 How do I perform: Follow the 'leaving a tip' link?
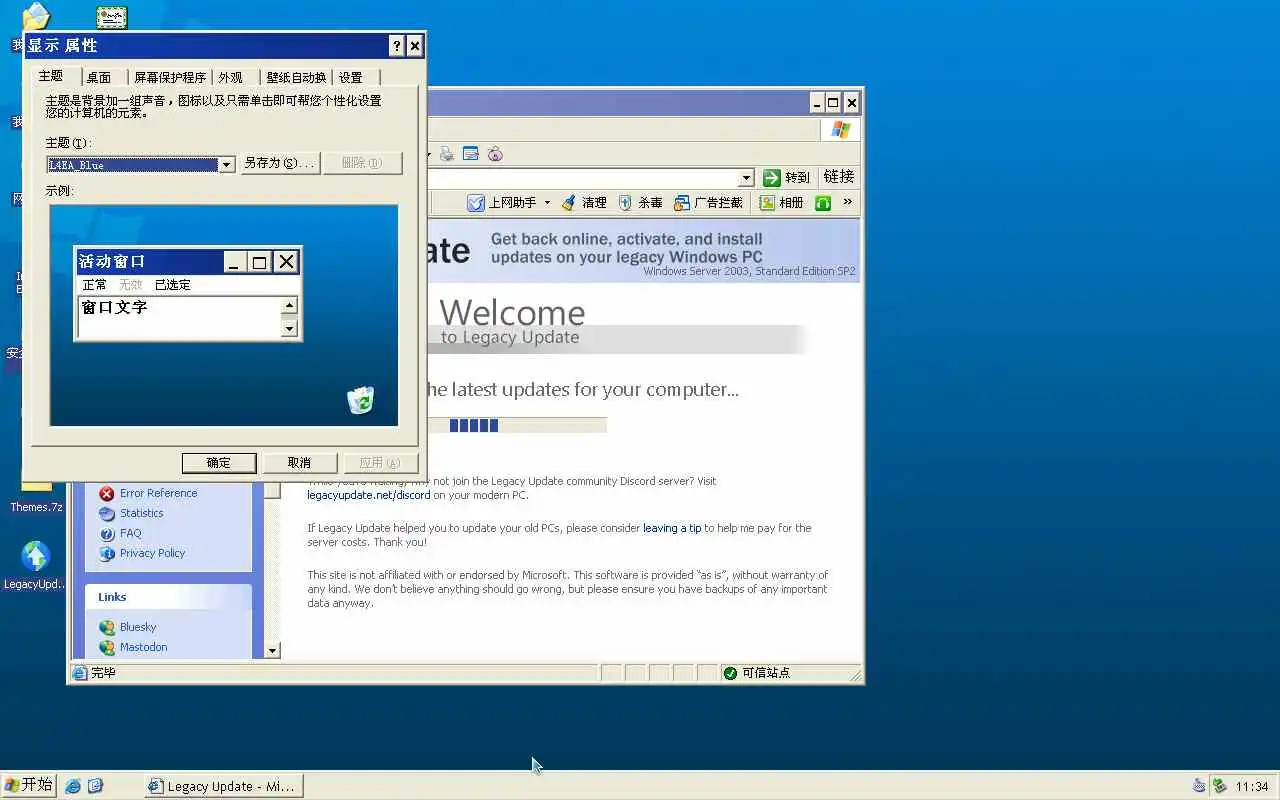point(672,528)
